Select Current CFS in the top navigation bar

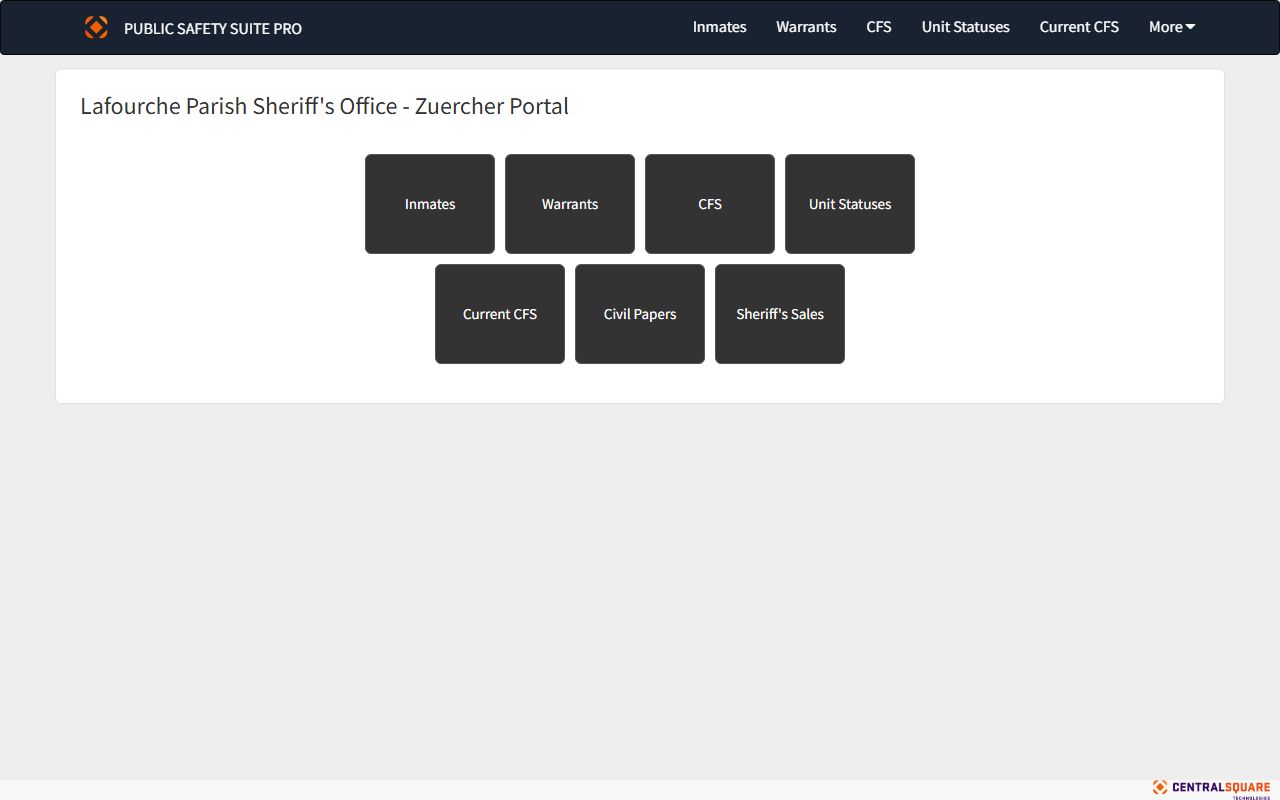(1079, 27)
